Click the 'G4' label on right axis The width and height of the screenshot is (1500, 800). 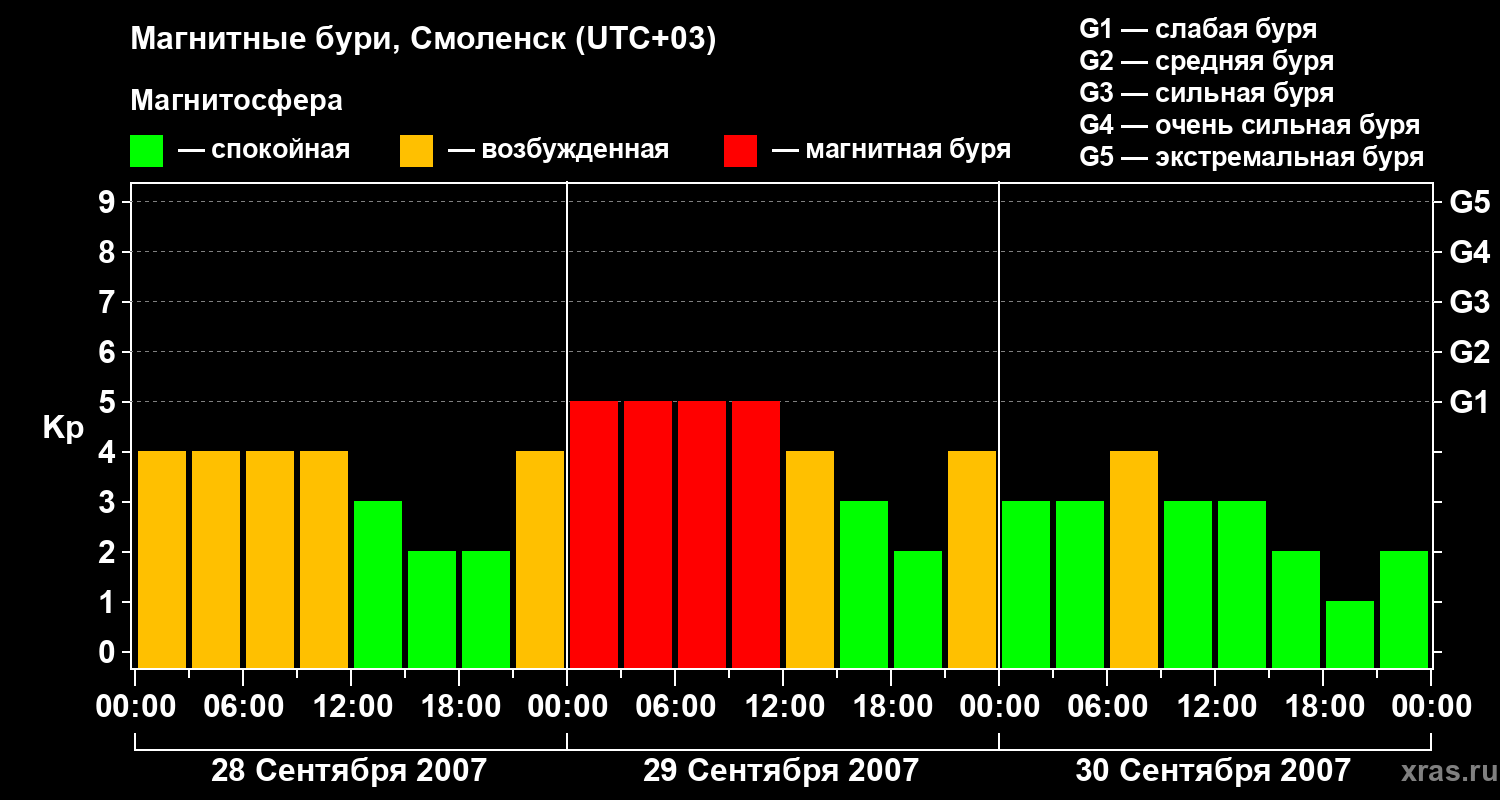coord(1469,253)
